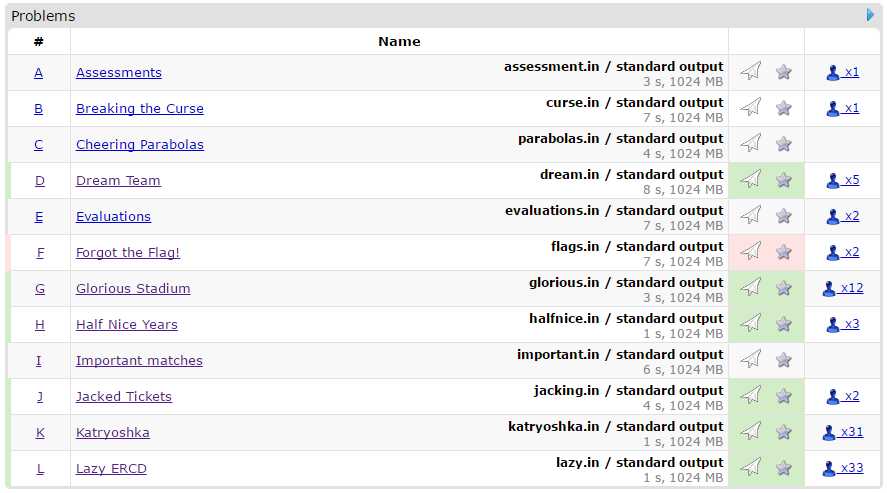The width and height of the screenshot is (887, 493).
Task: Click problem letter D link
Action: [x=40, y=180]
